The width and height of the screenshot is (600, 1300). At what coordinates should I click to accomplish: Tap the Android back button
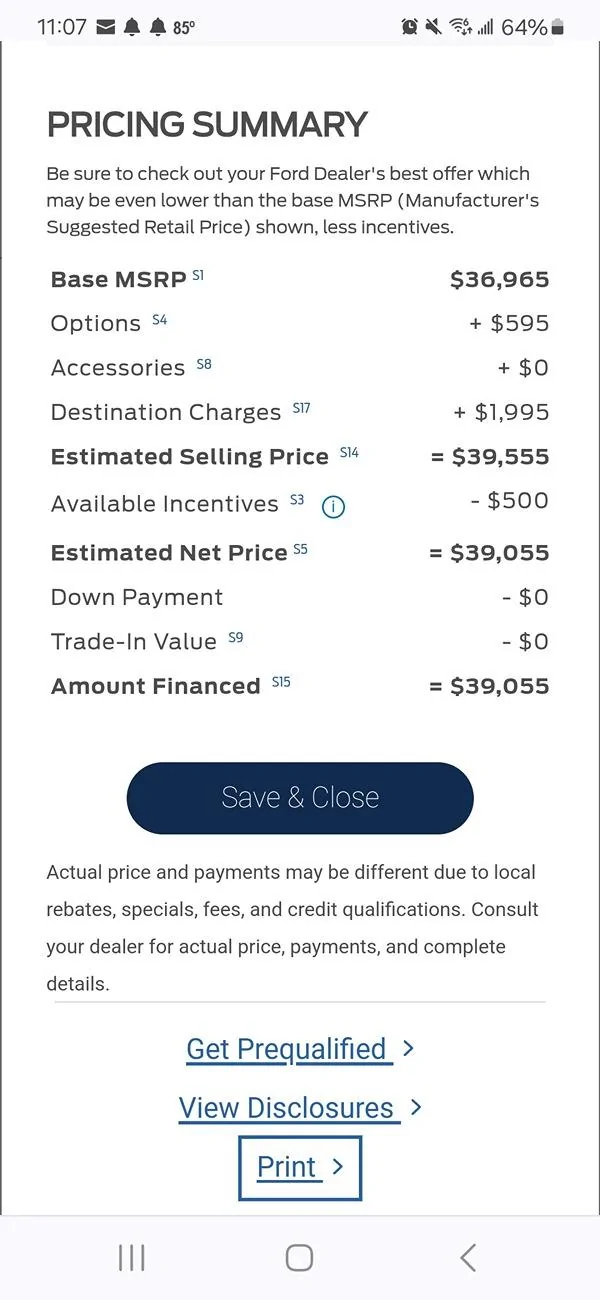point(467,1258)
